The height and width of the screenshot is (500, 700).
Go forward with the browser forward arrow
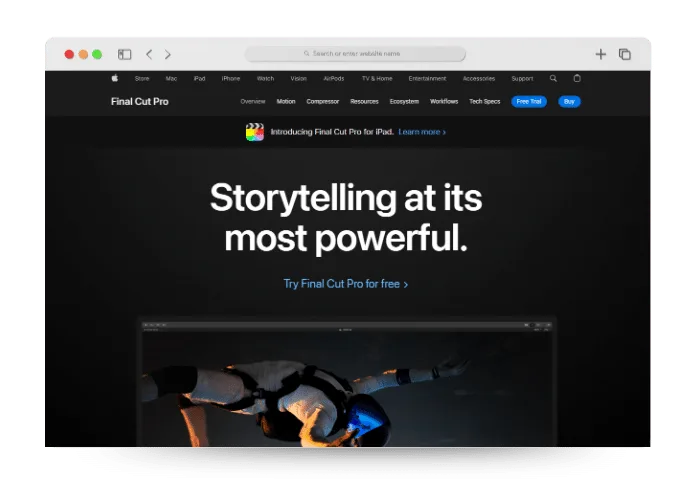(x=168, y=54)
